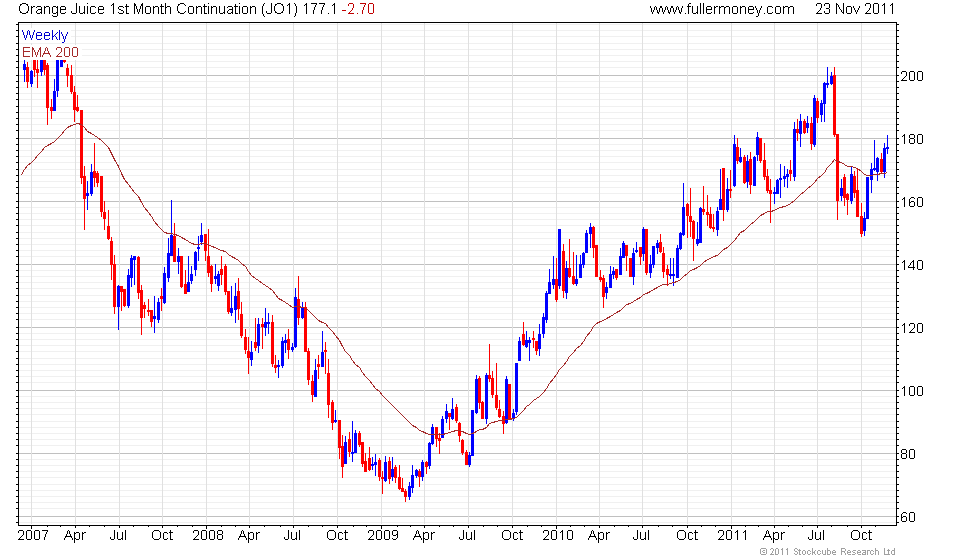This screenshot has width=980, height=560.
Task: Click the 'Jul' label after 2011
Action: 816,536
